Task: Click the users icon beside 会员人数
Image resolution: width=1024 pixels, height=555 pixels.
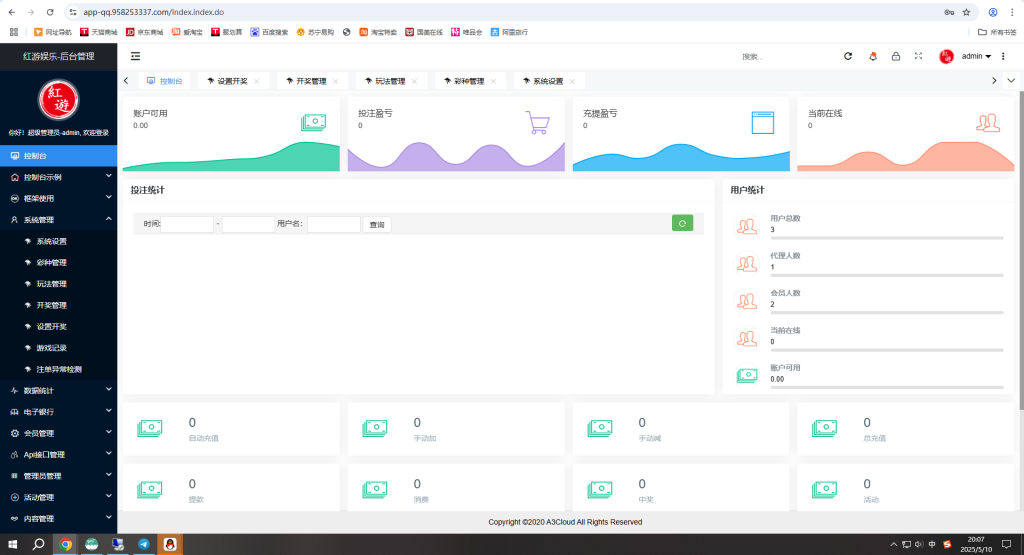Action: (747, 300)
